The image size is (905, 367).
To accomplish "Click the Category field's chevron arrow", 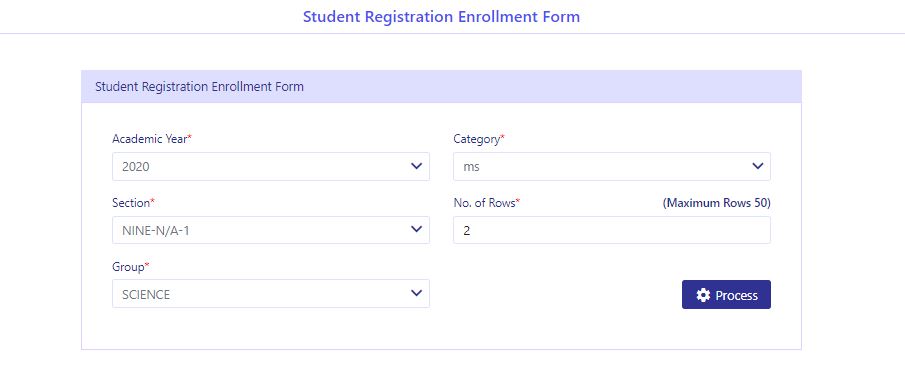I will 757,166.
